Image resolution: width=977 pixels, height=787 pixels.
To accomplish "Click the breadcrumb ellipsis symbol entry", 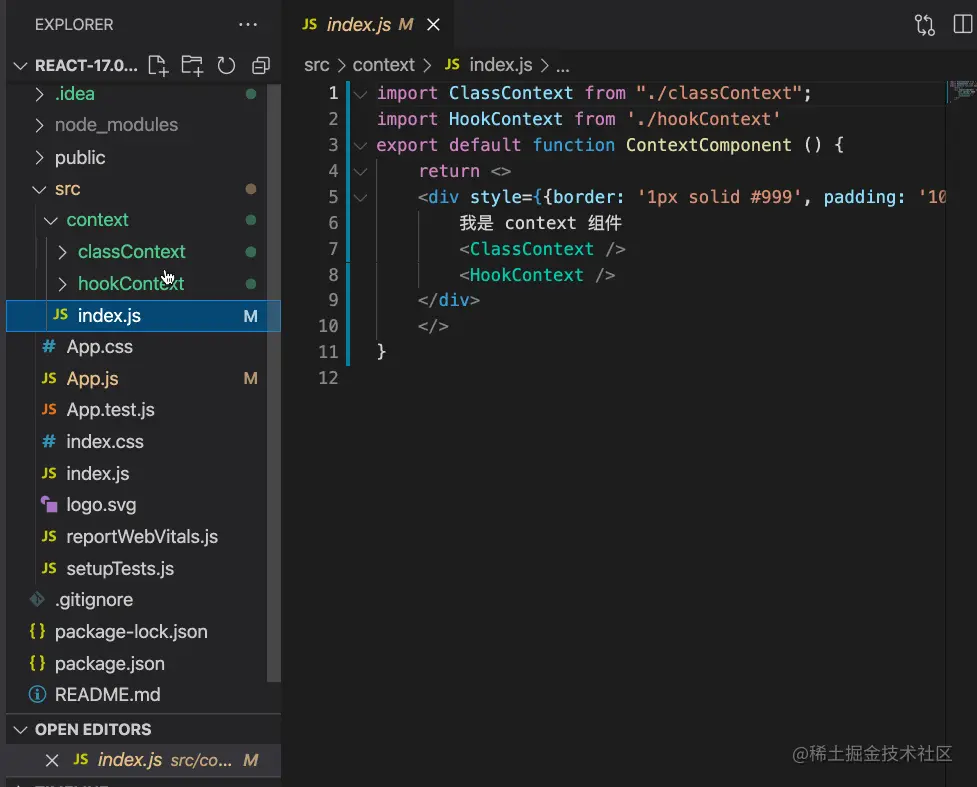I will pos(563,66).
